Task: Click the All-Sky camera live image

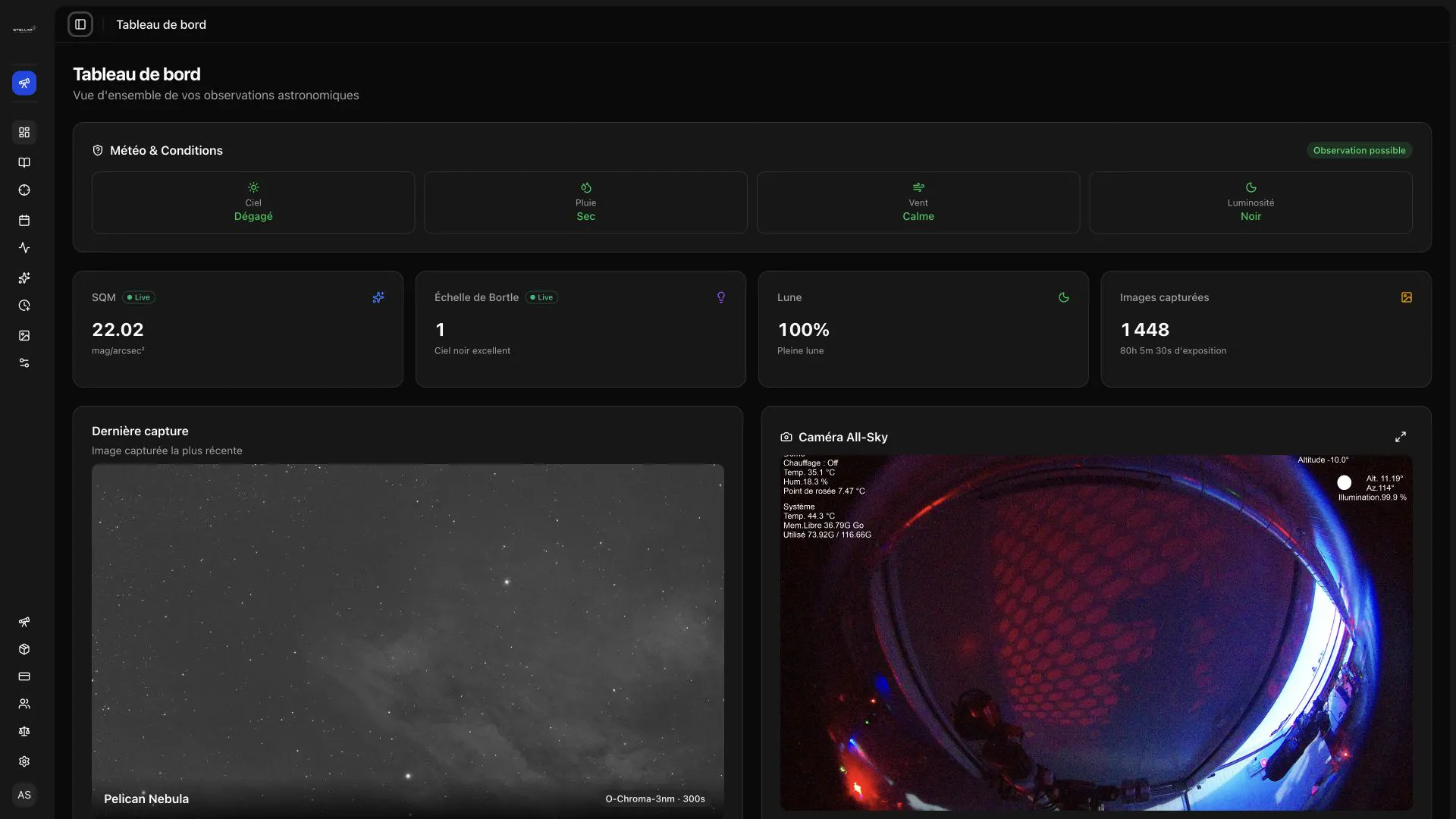Action: tap(1097, 632)
